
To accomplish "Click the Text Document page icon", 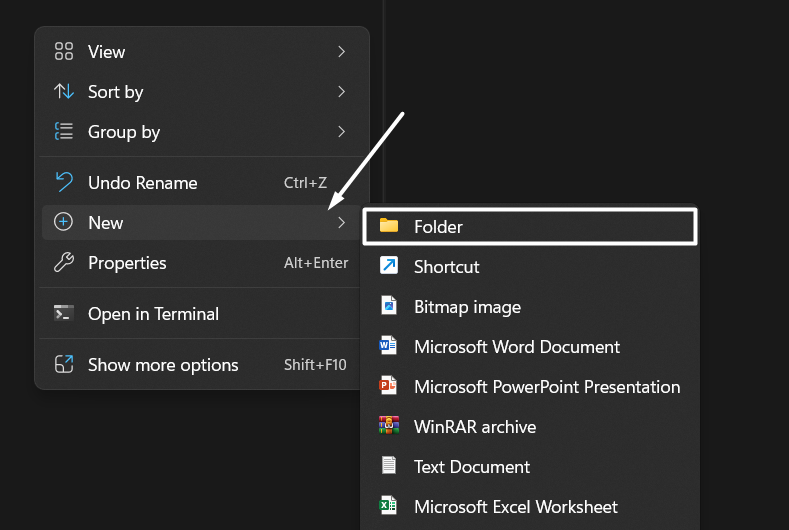I will coord(389,466).
